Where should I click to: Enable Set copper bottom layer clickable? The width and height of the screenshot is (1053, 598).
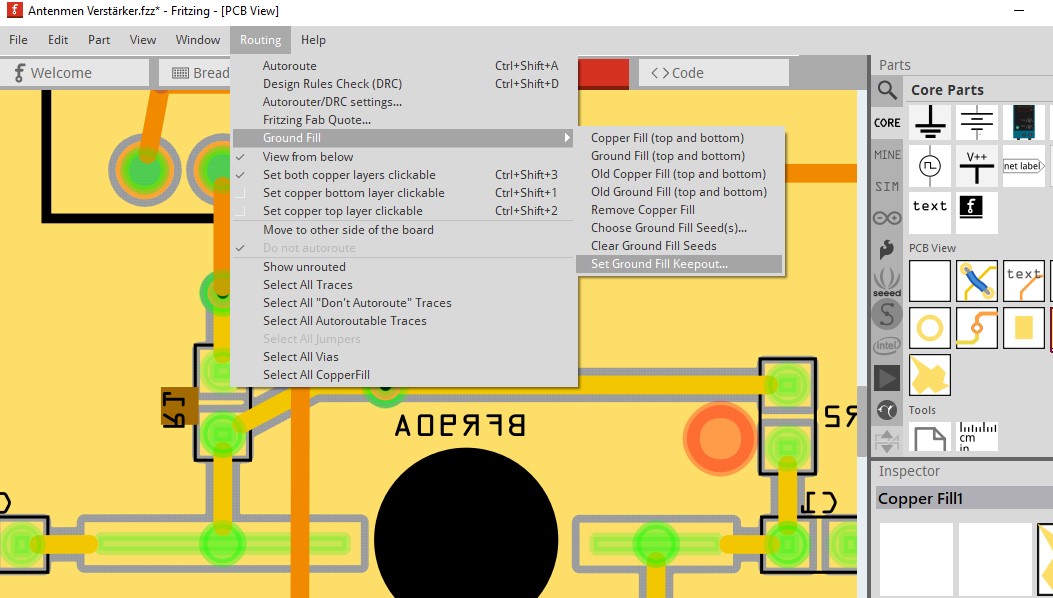coord(353,193)
